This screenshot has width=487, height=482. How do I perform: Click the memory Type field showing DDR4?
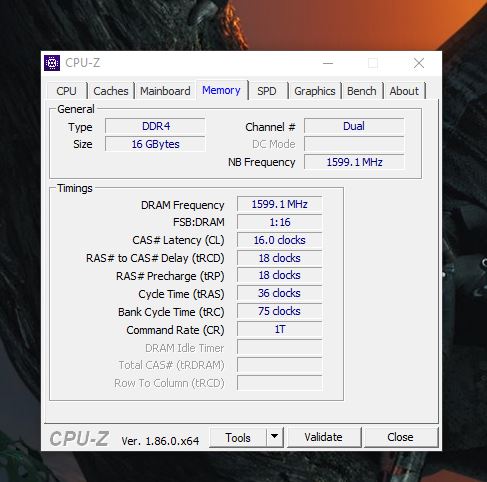(155, 126)
